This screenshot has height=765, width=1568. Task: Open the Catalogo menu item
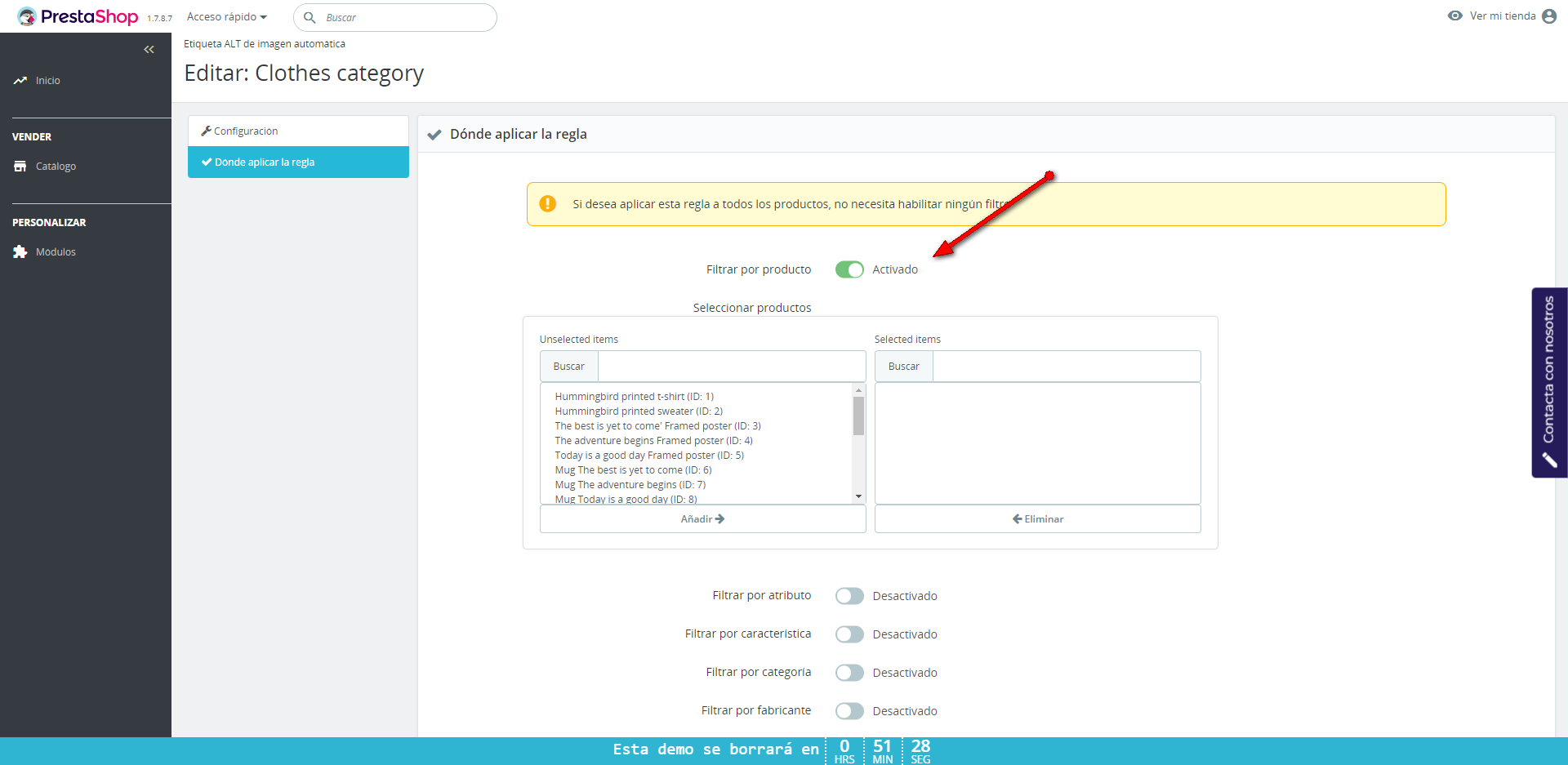click(x=56, y=167)
